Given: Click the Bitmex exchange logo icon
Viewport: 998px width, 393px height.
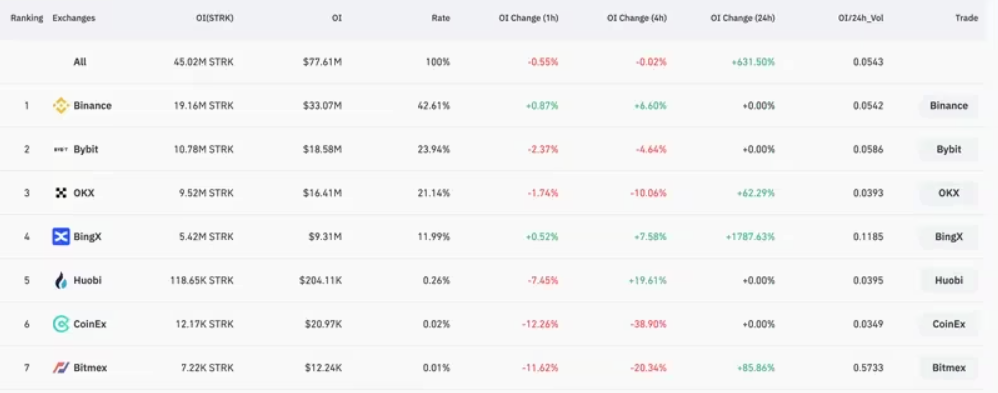Looking at the screenshot, I should point(60,368).
